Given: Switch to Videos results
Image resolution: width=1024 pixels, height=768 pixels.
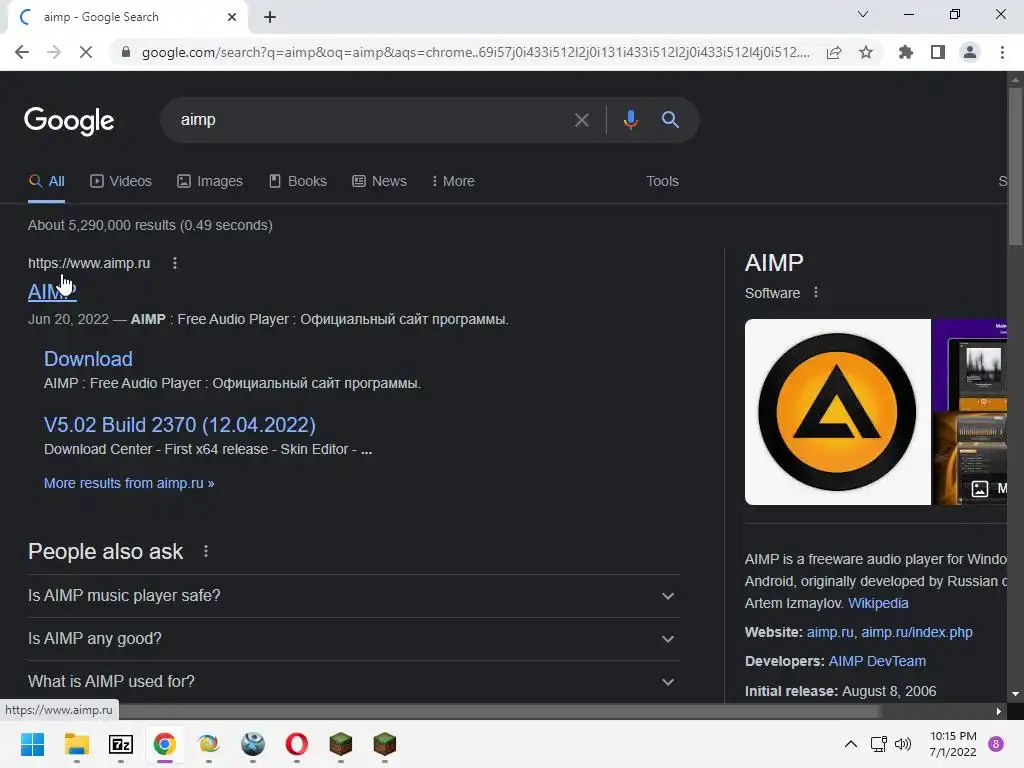Looking at the screenshot, I should click(121, 182).
